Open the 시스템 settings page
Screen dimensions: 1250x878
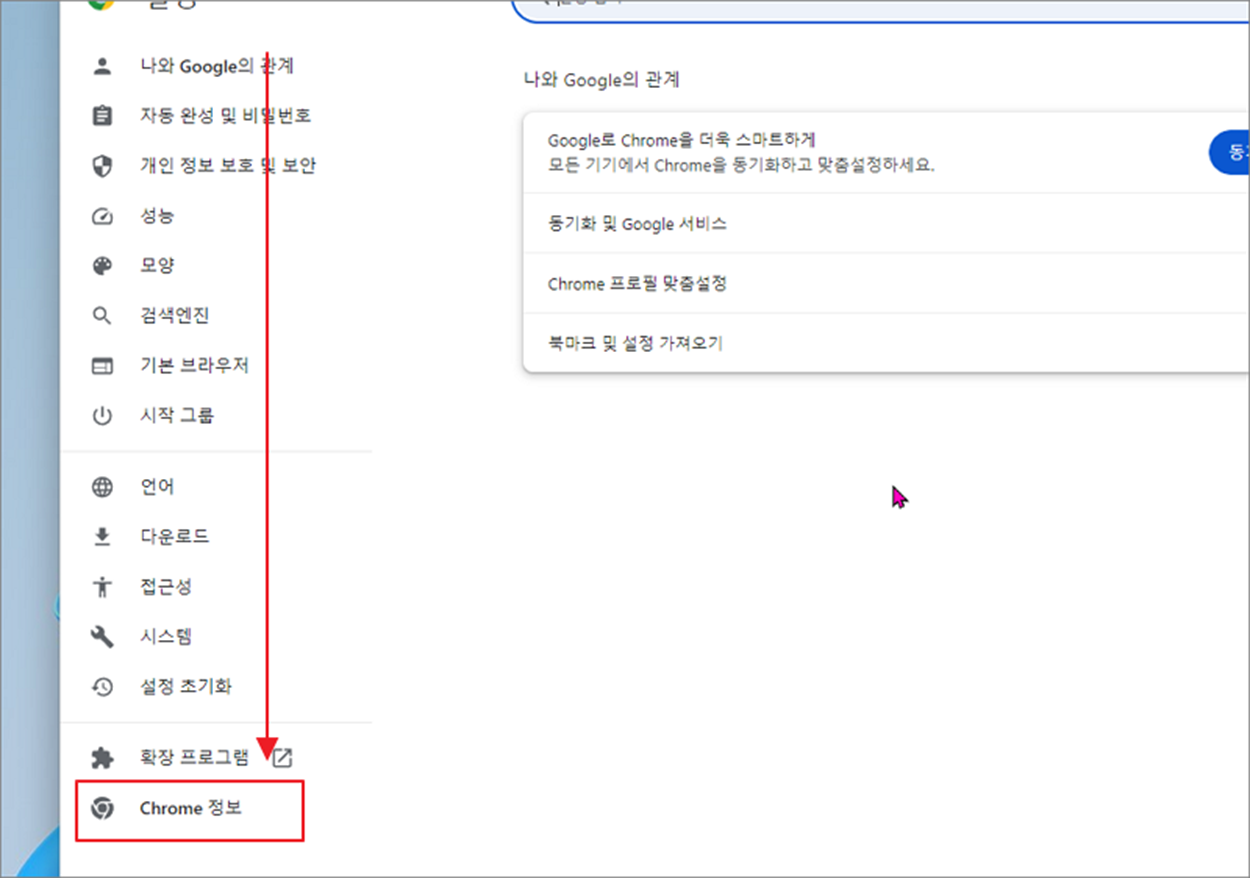pyautogui.click(x=165, y=637)
